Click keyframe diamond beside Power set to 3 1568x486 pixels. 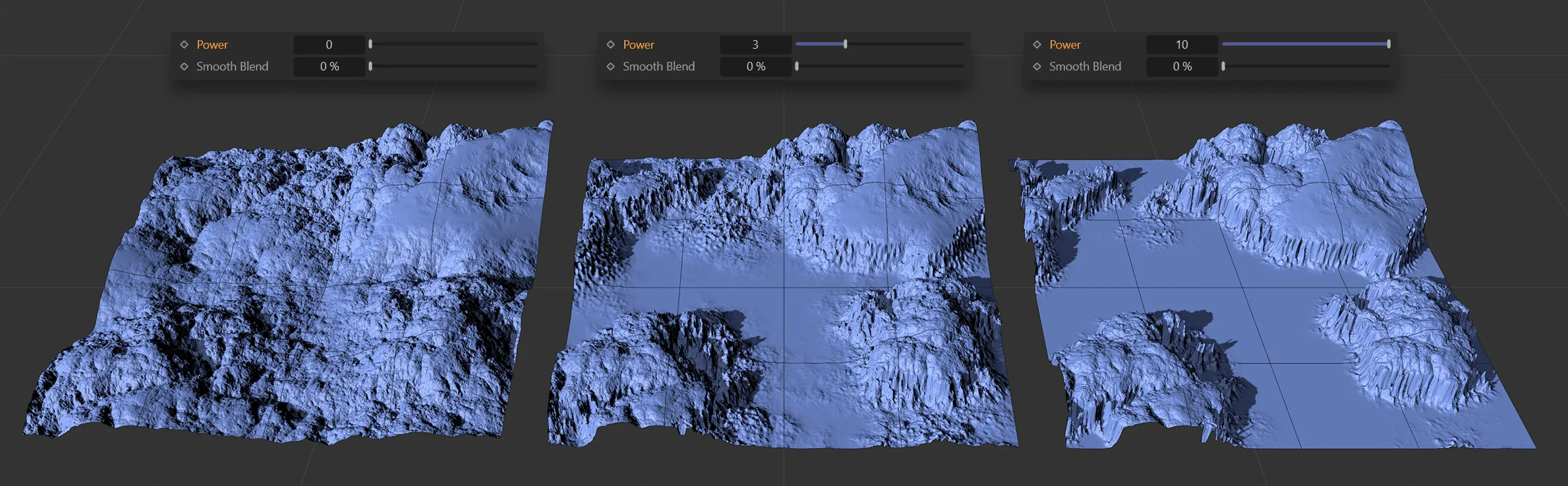pyautogui.click(x=611, y=45)
